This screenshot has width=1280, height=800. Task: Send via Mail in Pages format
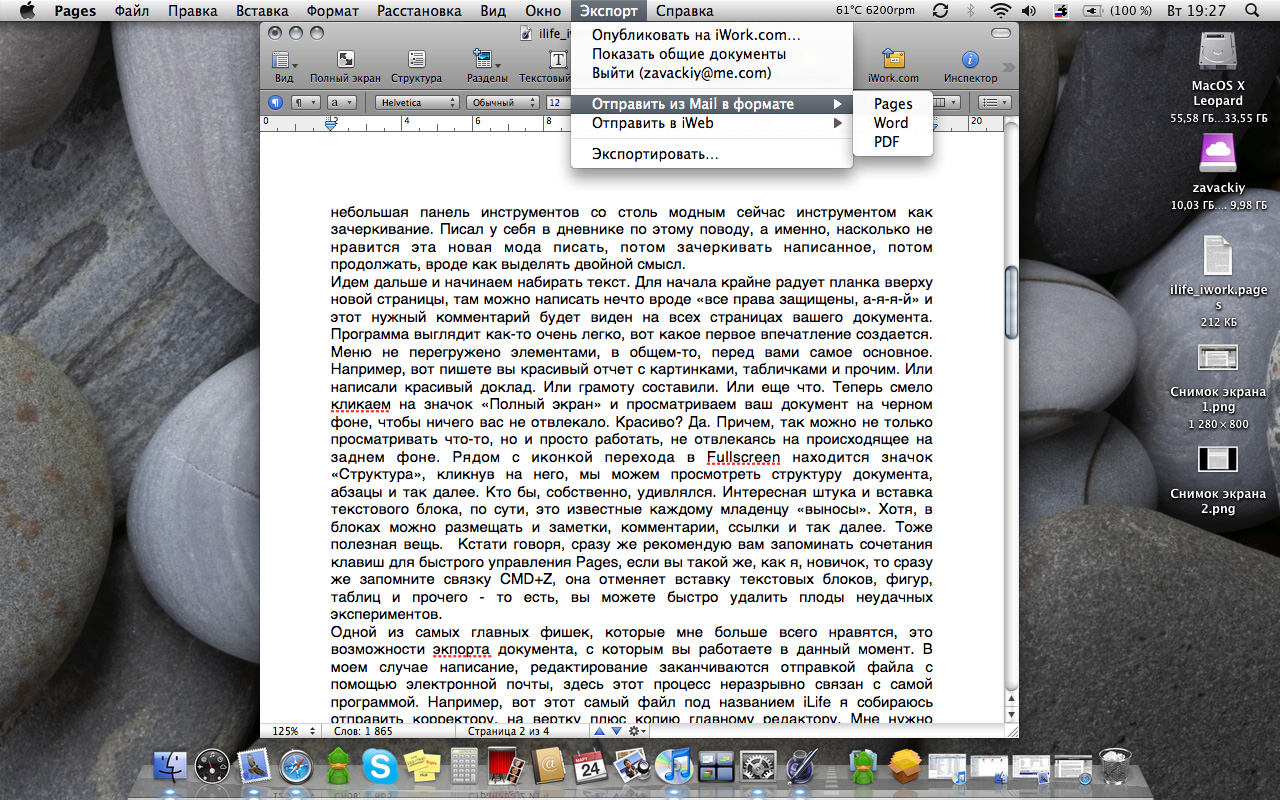click(893, 104)
